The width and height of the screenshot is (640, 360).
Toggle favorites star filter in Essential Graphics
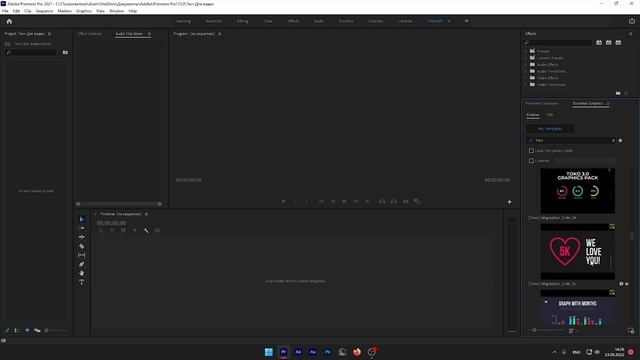click(x=620, y=140)
